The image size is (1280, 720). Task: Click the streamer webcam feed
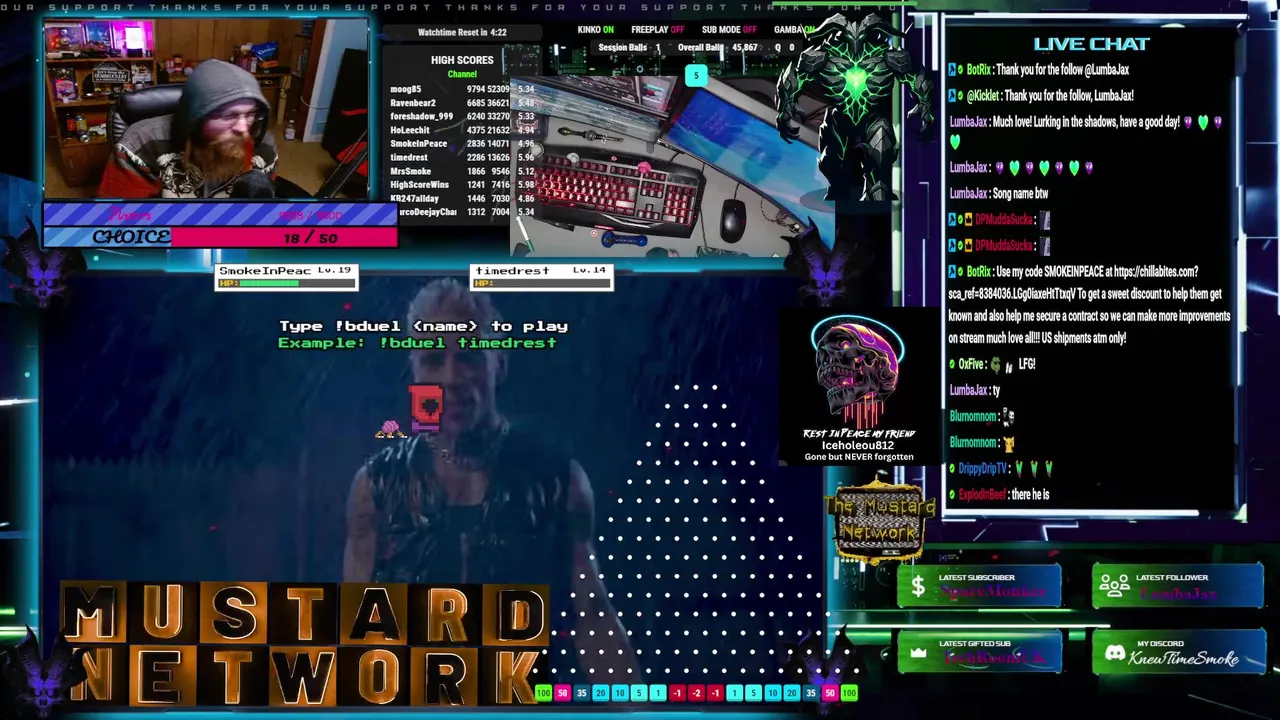(x=206, y=109)
